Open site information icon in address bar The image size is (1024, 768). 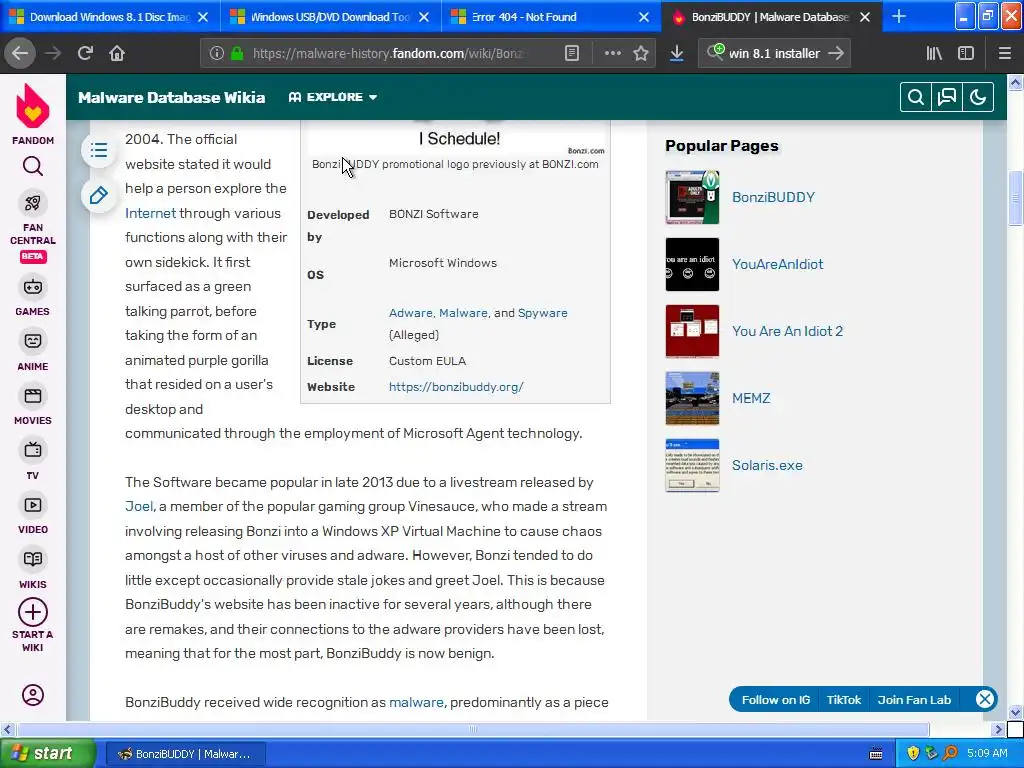tap(216, 53)
